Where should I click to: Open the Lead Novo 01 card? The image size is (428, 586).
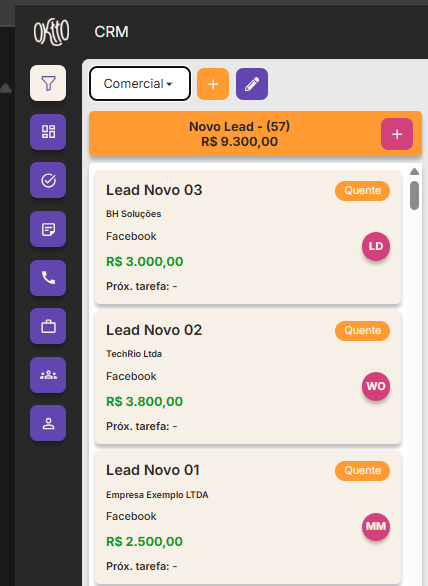[248, 517]
